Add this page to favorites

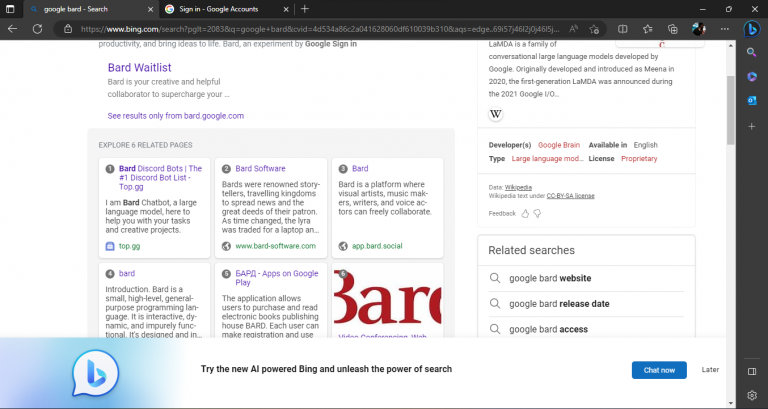pos(594,29)
